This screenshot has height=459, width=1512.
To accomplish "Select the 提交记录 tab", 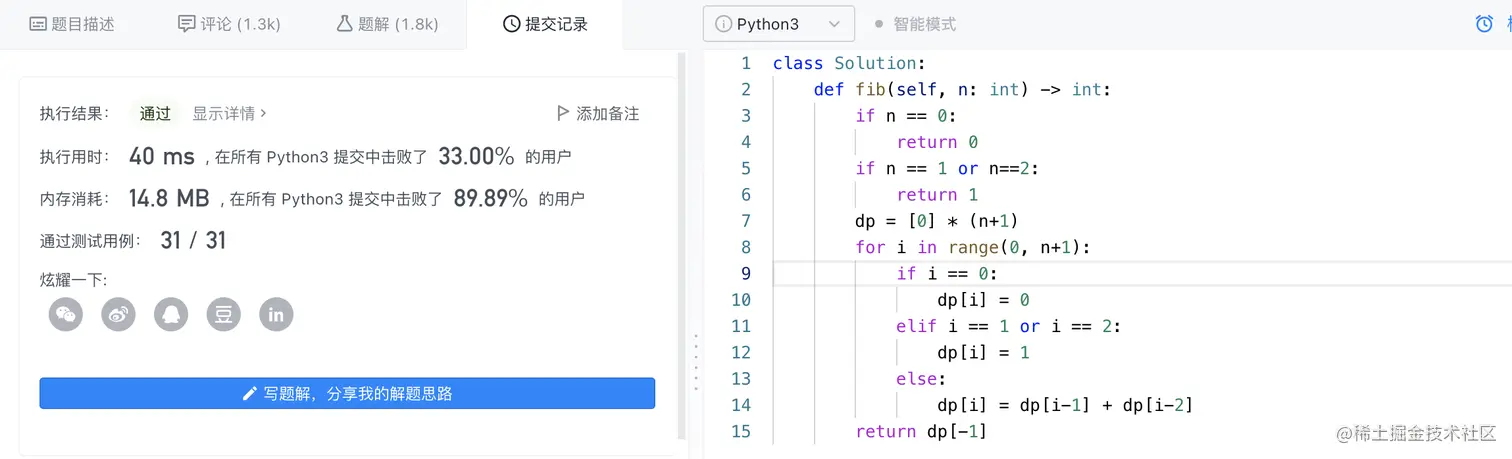I will pyautogui.click(x=545, y=24).
